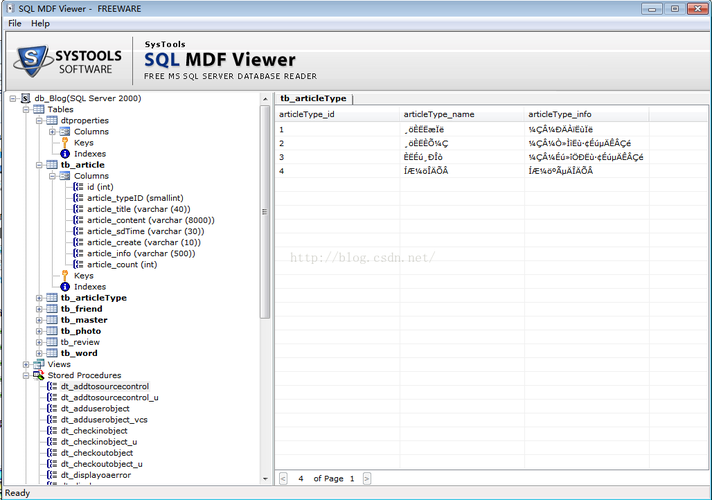Click the tb_photo table icon
712x500 pixels.
[52, 331]
